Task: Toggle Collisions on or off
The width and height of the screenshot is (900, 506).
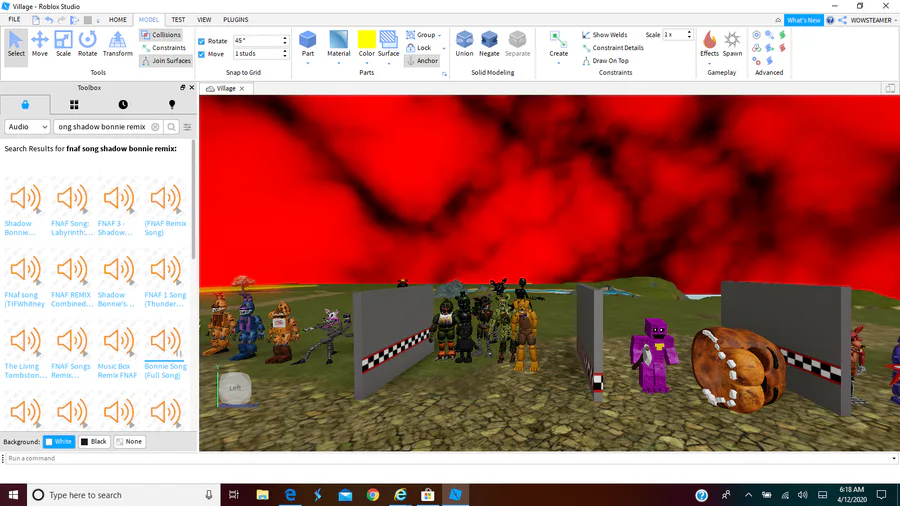Action: 161,35
